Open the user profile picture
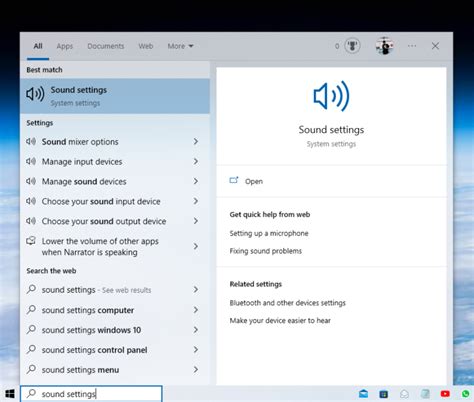 pyautogui.click(x=385, y=46)
